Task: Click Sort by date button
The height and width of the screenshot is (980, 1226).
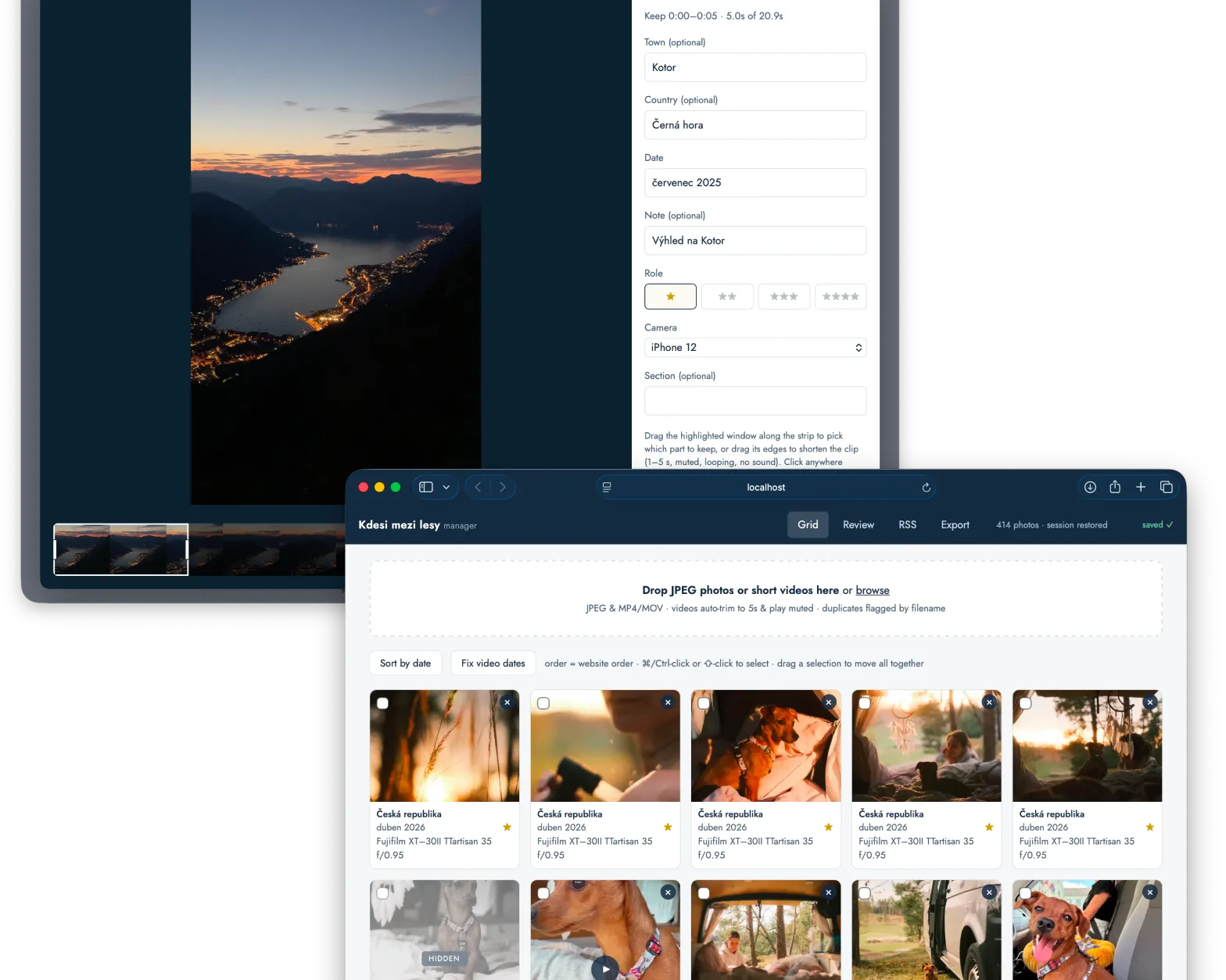Action: click(405, 663)
